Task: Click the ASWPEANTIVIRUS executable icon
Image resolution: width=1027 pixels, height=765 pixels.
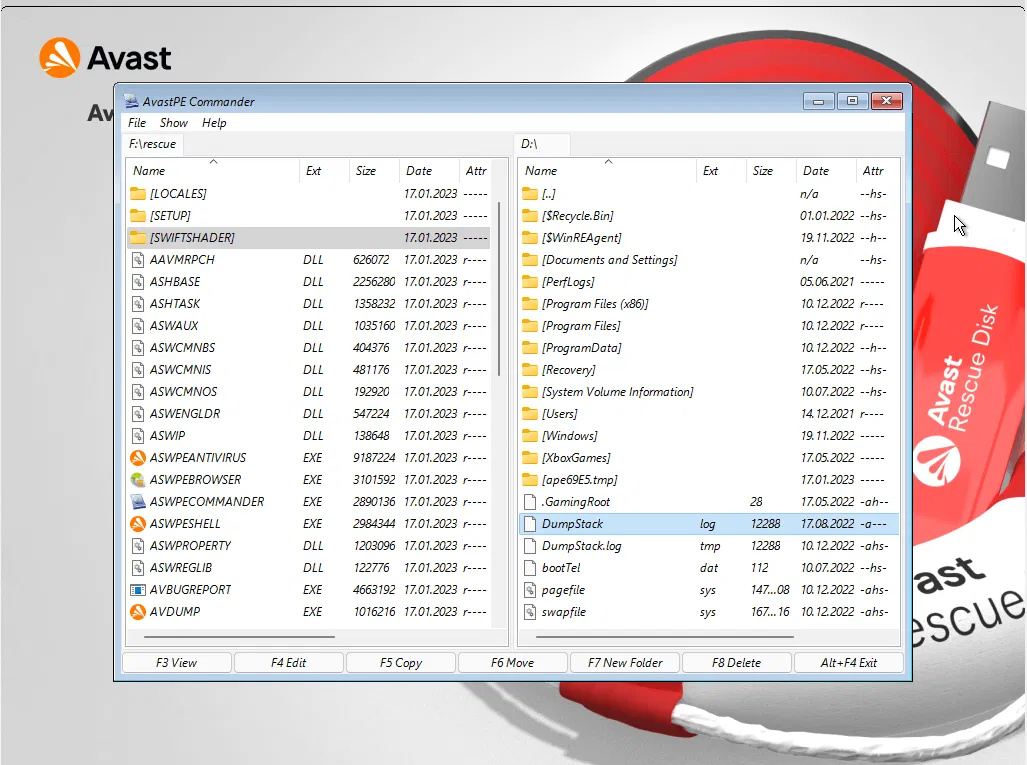Action: [x=138, y=458]
